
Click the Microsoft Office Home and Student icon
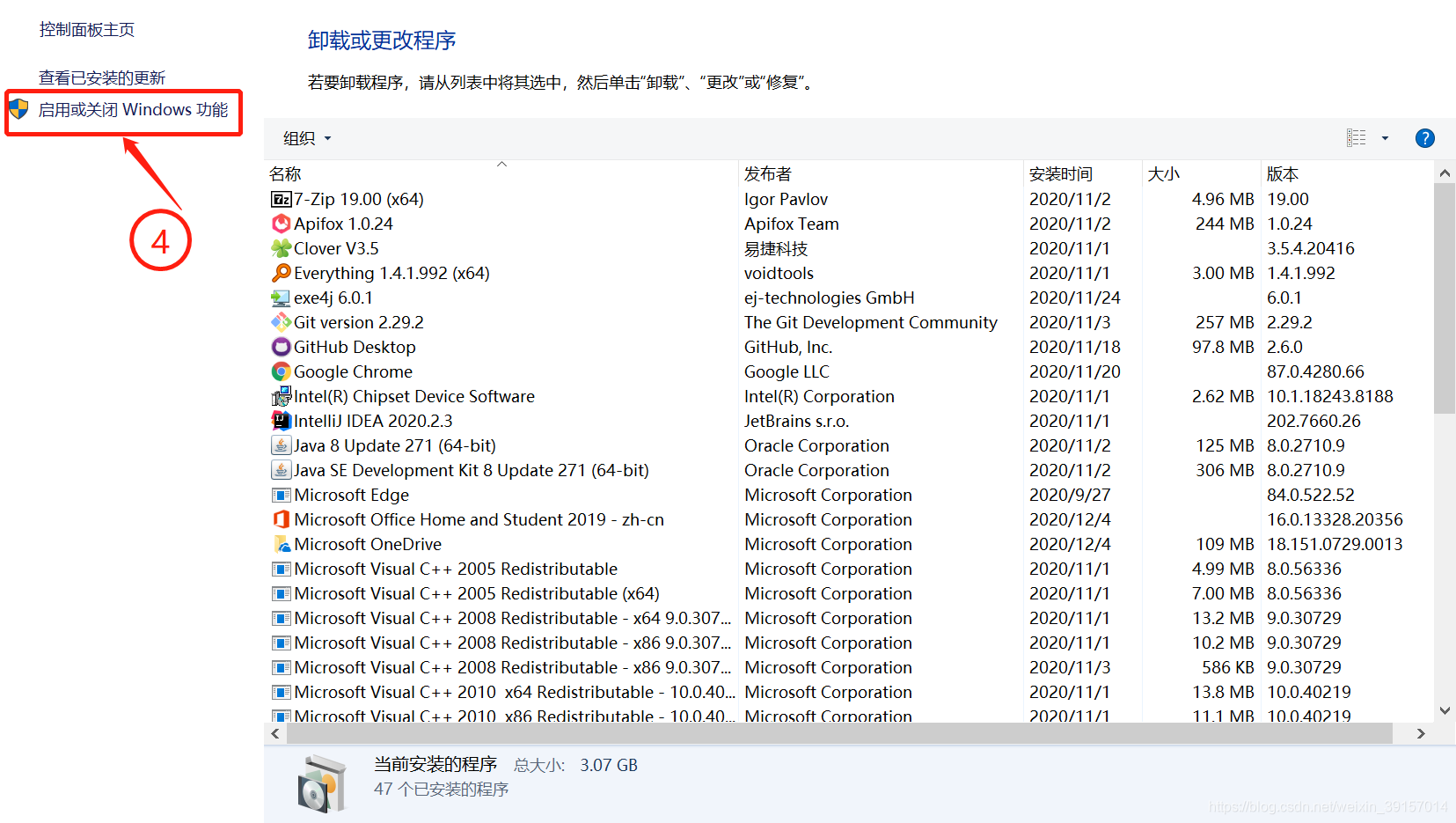tap(281, 519)
